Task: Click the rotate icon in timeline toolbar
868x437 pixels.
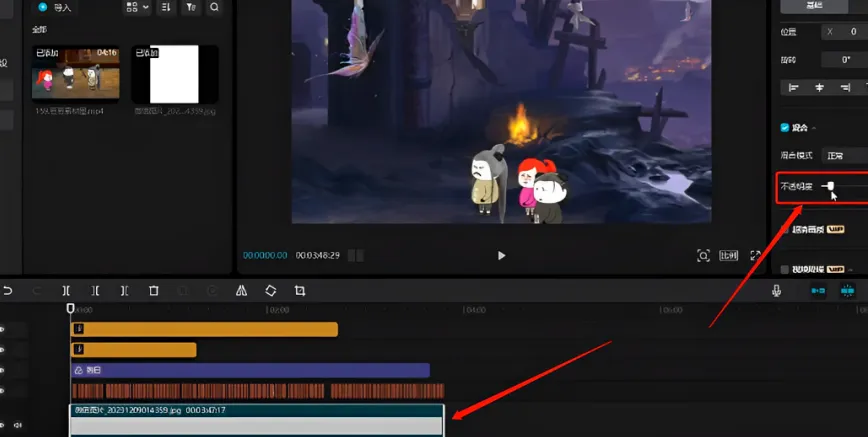Action: pos(271,291)
